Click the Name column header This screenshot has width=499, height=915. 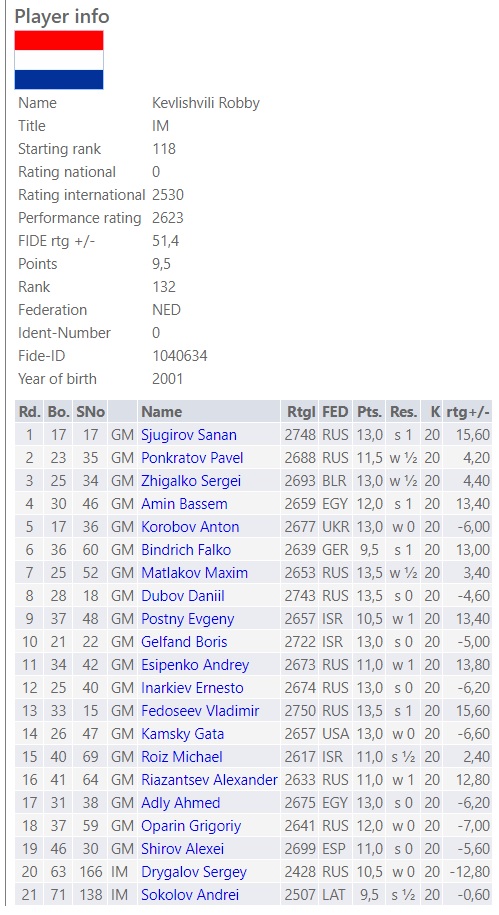[x=162, y=411]
